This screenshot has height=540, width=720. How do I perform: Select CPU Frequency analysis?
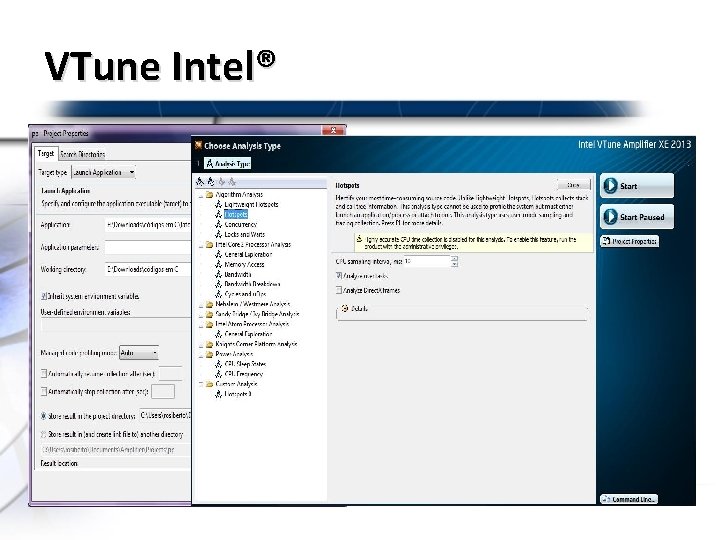point(243,374)
